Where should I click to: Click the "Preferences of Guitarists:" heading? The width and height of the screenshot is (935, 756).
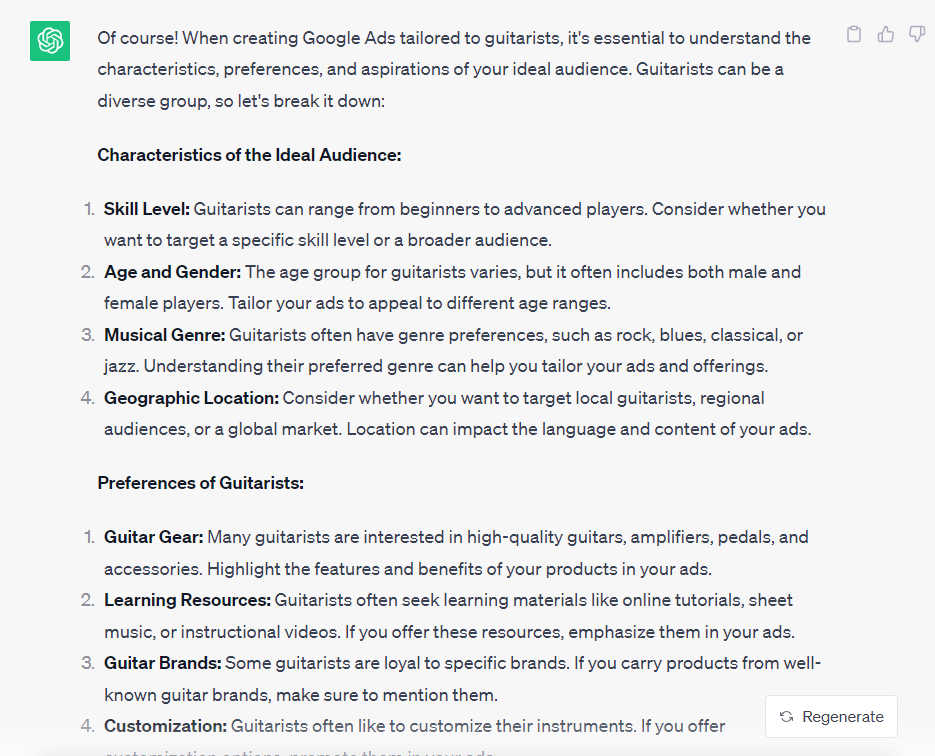pos(200,483)
